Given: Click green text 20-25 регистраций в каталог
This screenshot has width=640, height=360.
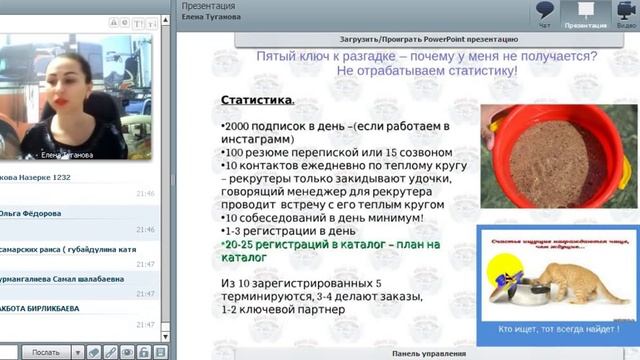Looking at the screenshot, I should (x=331, y=251).
